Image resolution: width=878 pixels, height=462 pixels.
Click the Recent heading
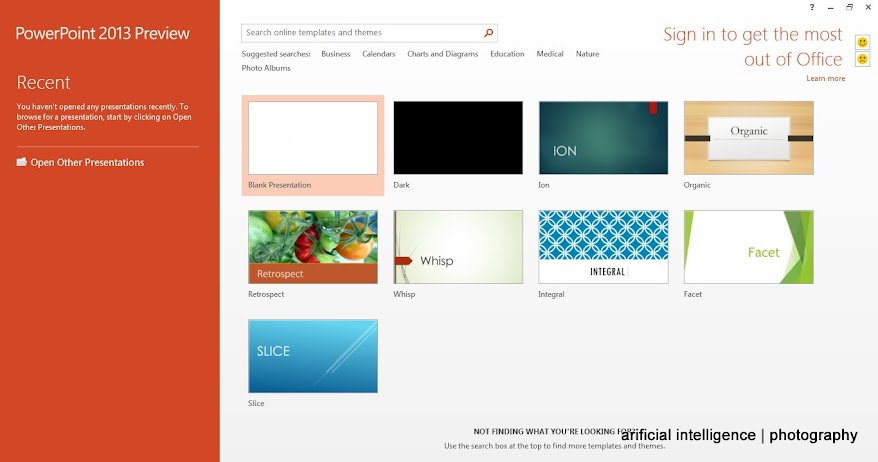coord(43,83)
